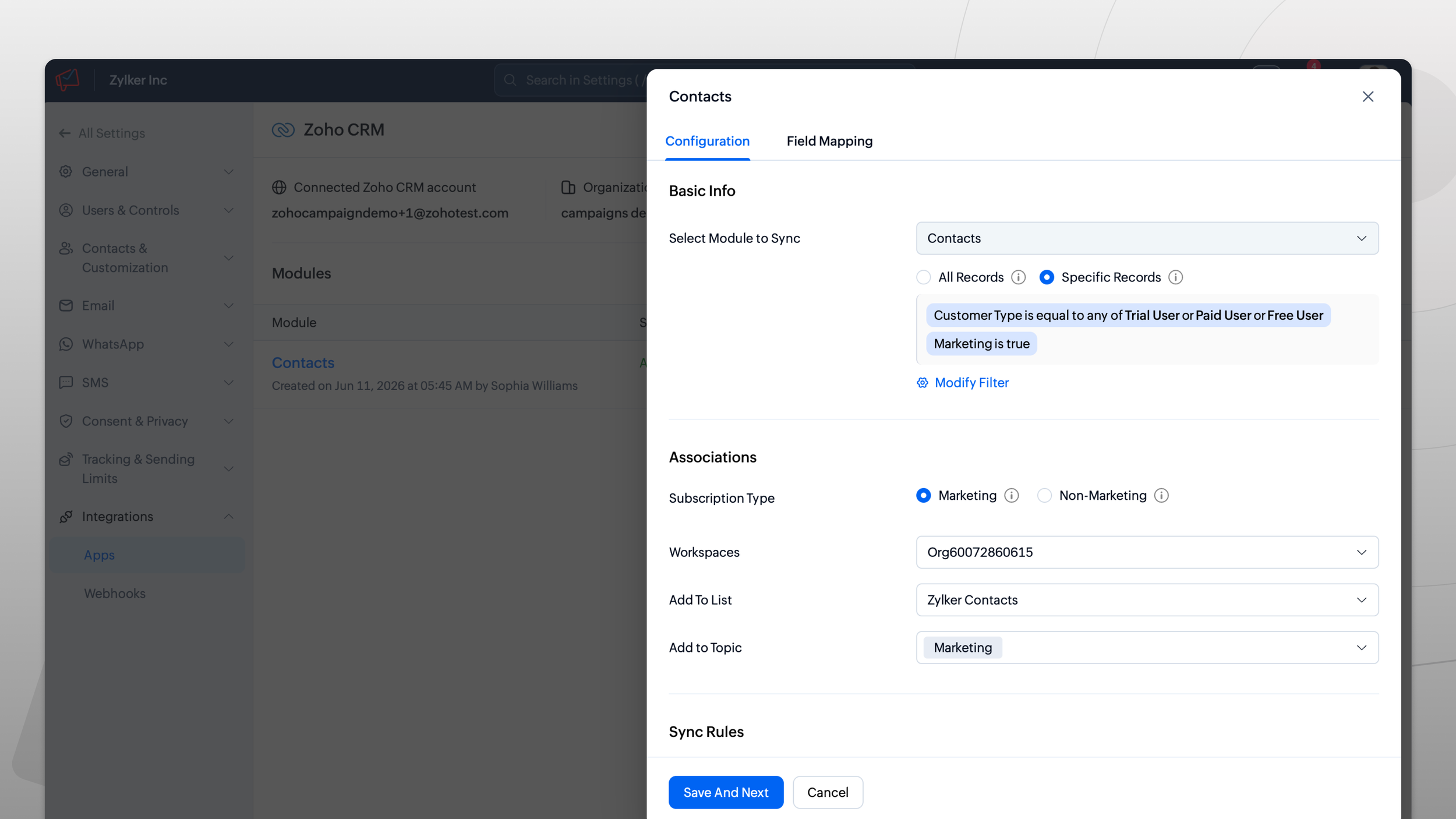This screenshot has width=1456, height=819.
Task: Click the WhatsApp icon in sidebar
Action: click(x=66, y=344)
